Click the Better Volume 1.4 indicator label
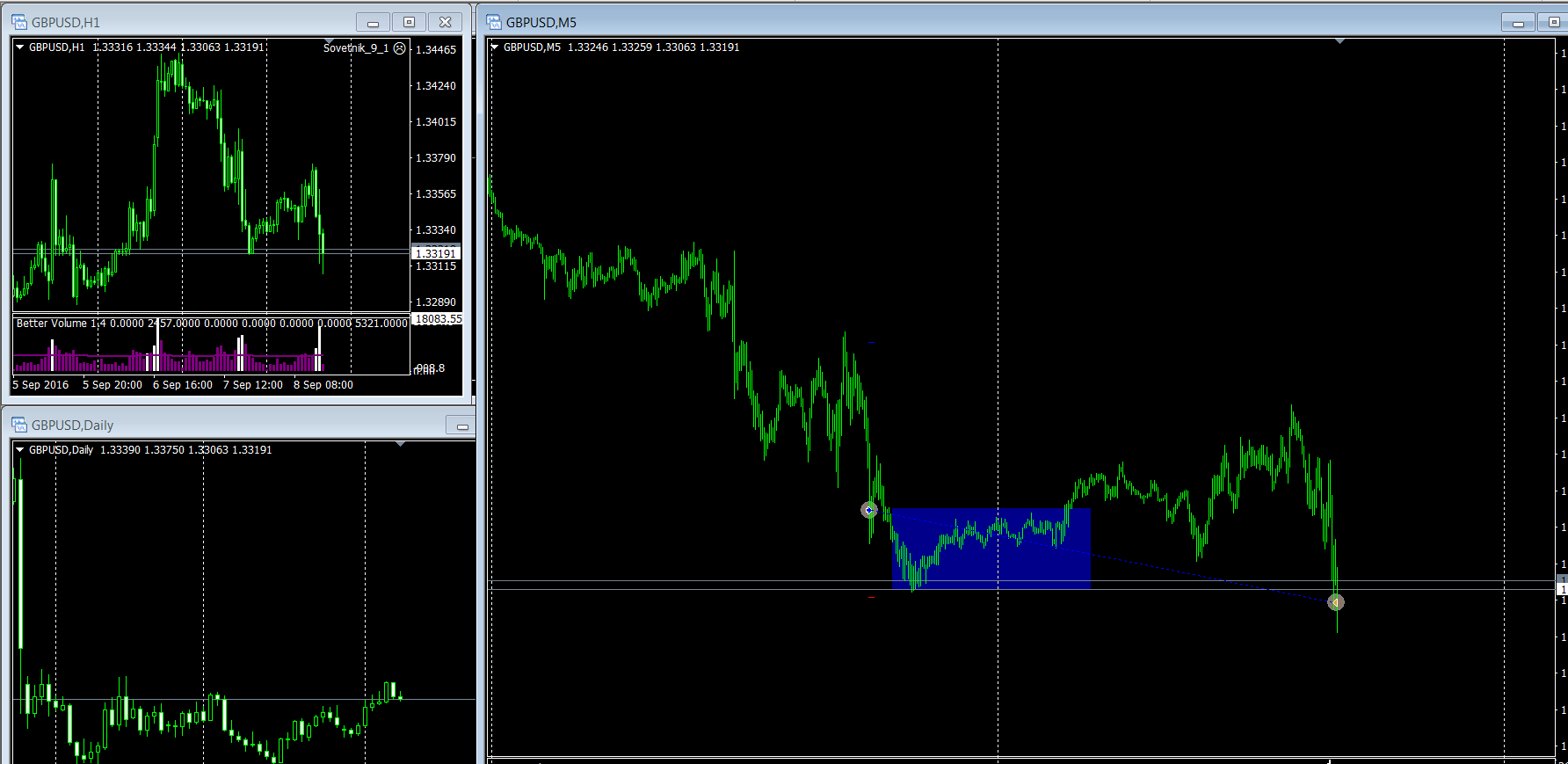Image resolution: width=1568 pixels, height=764 pixels. coord(62,324)
